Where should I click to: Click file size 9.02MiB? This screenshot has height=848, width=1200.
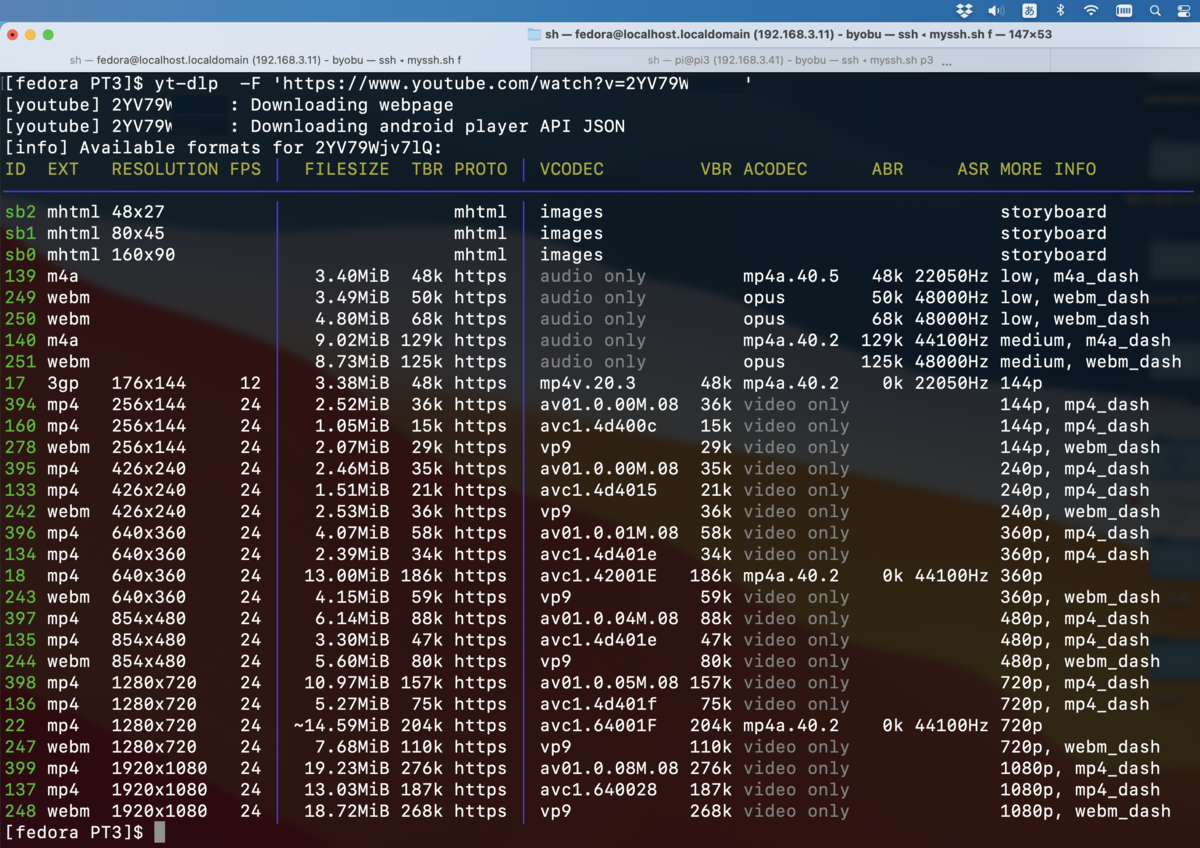pos(353,340)
